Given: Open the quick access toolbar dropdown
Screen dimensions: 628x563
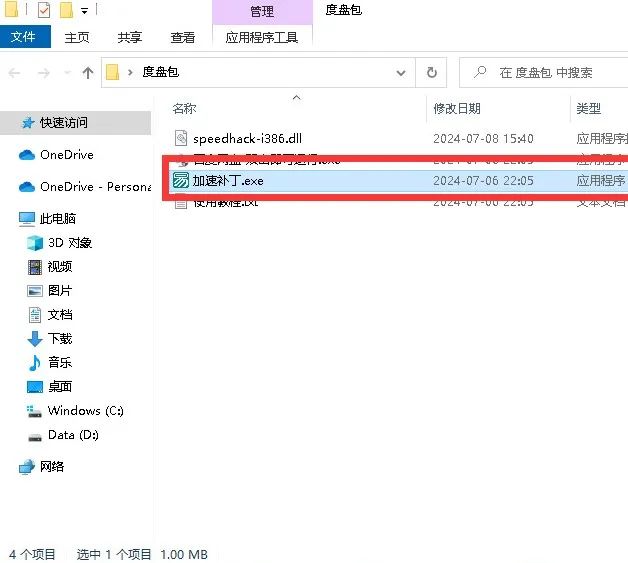Looking at the screenshot, I should click(x=85, y=11).
